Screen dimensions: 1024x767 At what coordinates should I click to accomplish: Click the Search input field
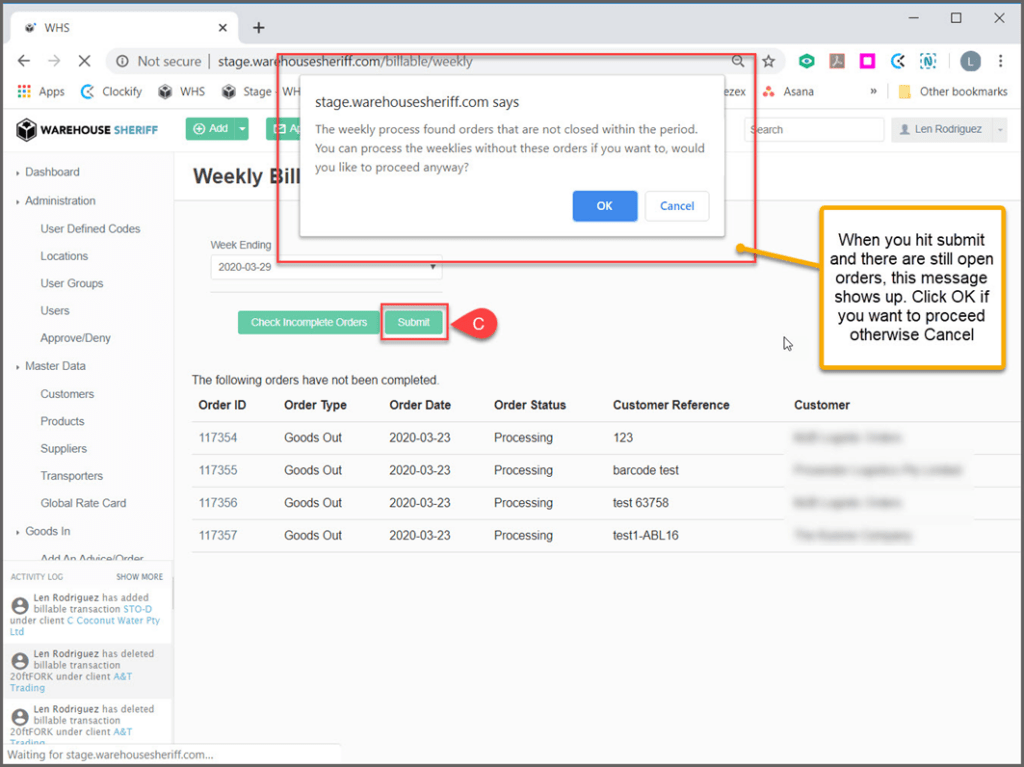click(814, 129)
